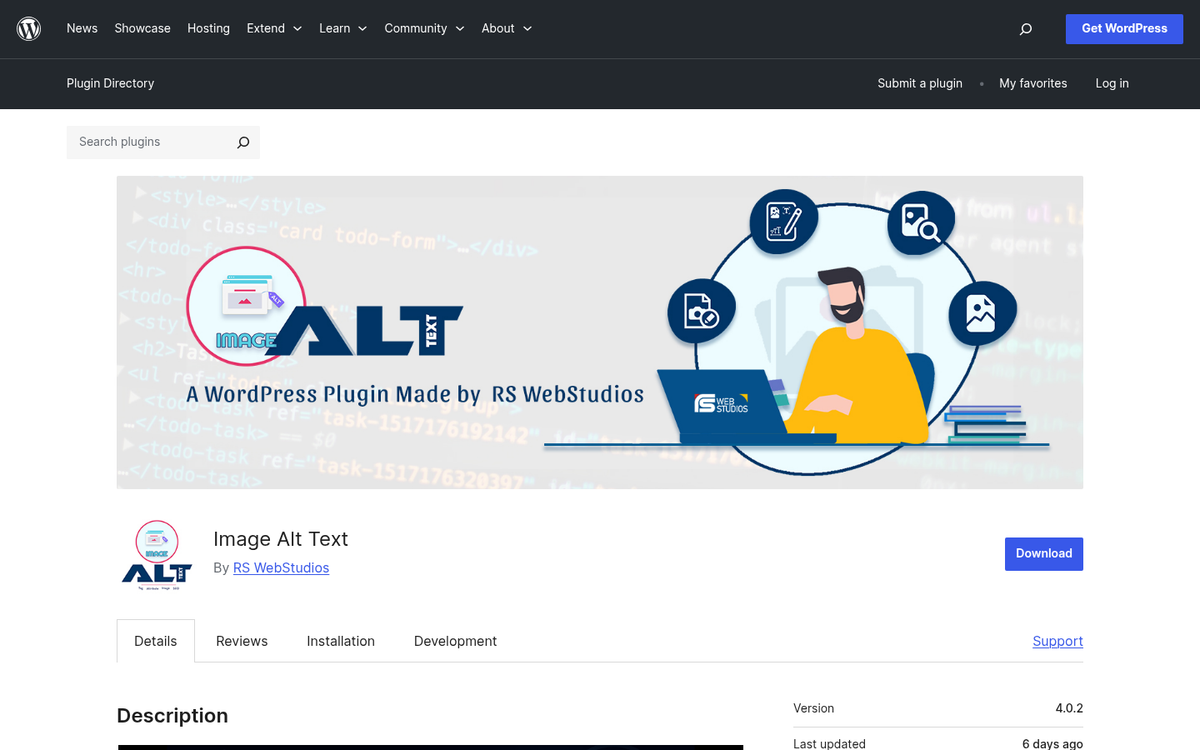Image resolution: width=1200 pixels, height=750 pixels.
Task: Expand the Extend dropdown menu
Action: point(273,28)
